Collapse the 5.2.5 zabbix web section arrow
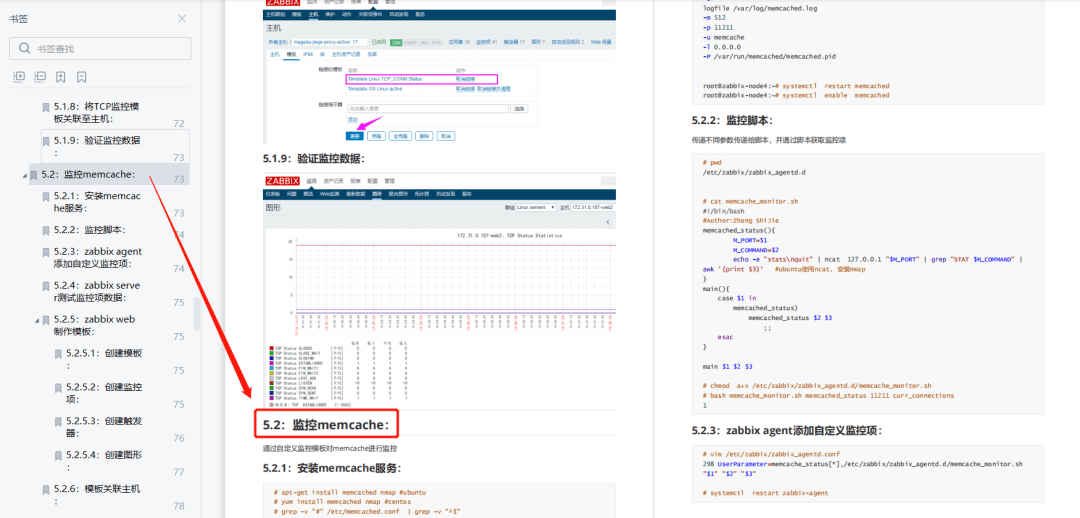Screen dimensions: 1080x518 pos(36,320)
